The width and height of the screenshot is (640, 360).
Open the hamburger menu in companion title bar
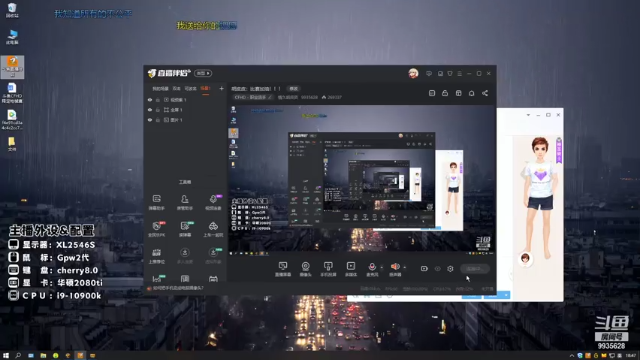tap(460, 73)
